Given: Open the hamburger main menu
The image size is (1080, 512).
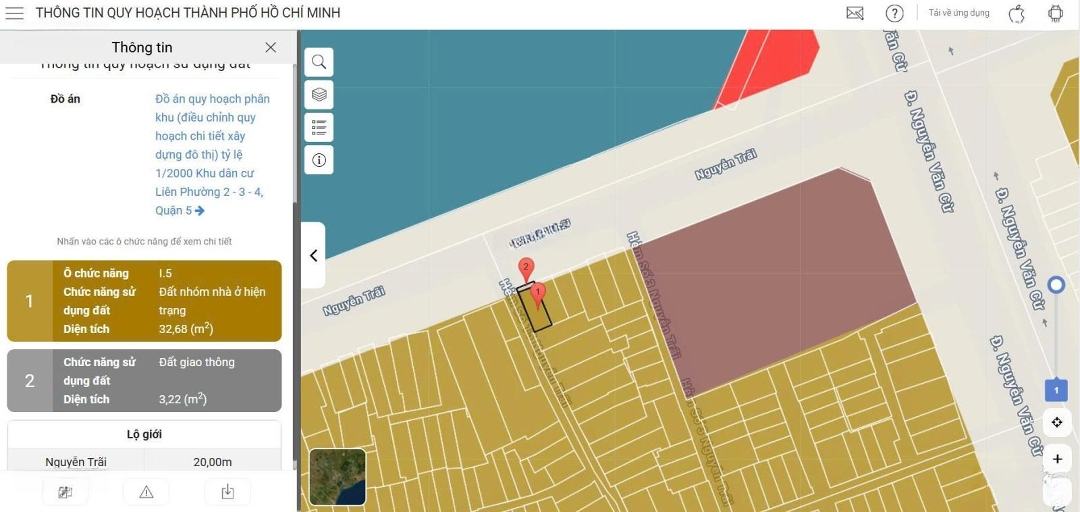Looking at the screenshot, I should coord(15,13).
